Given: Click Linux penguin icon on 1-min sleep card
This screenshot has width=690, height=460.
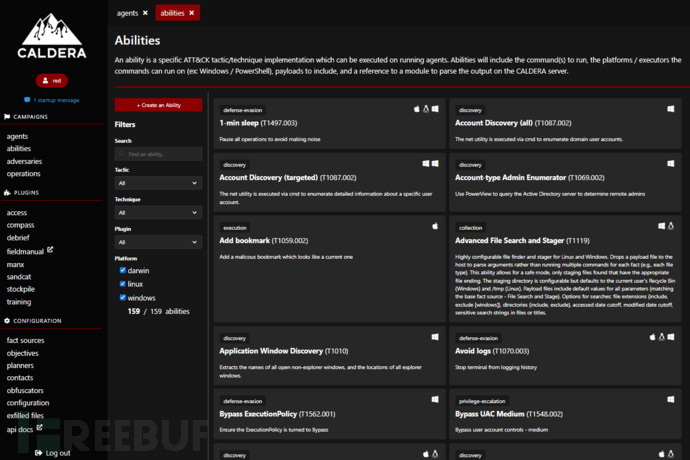Looking at the screenshot, I should 425,108.
